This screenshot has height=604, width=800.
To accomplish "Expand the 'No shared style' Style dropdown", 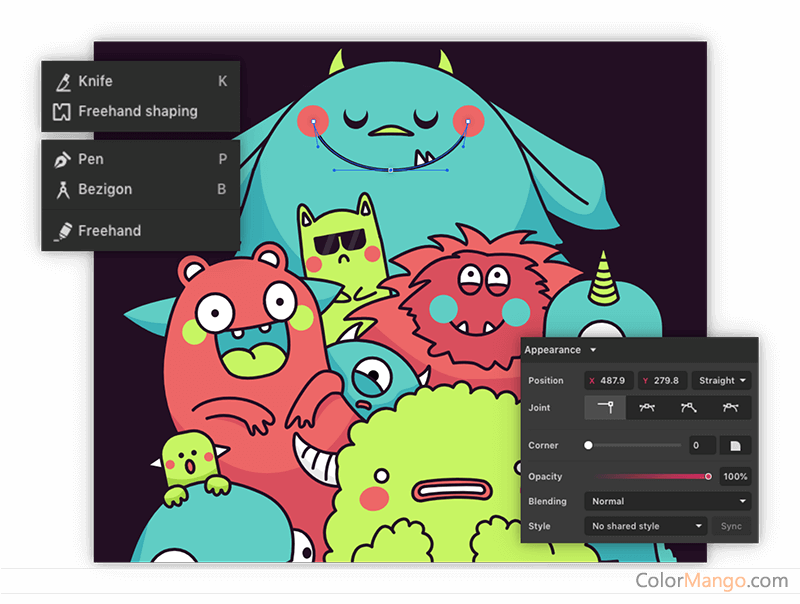I will click(x=647, y=526).
